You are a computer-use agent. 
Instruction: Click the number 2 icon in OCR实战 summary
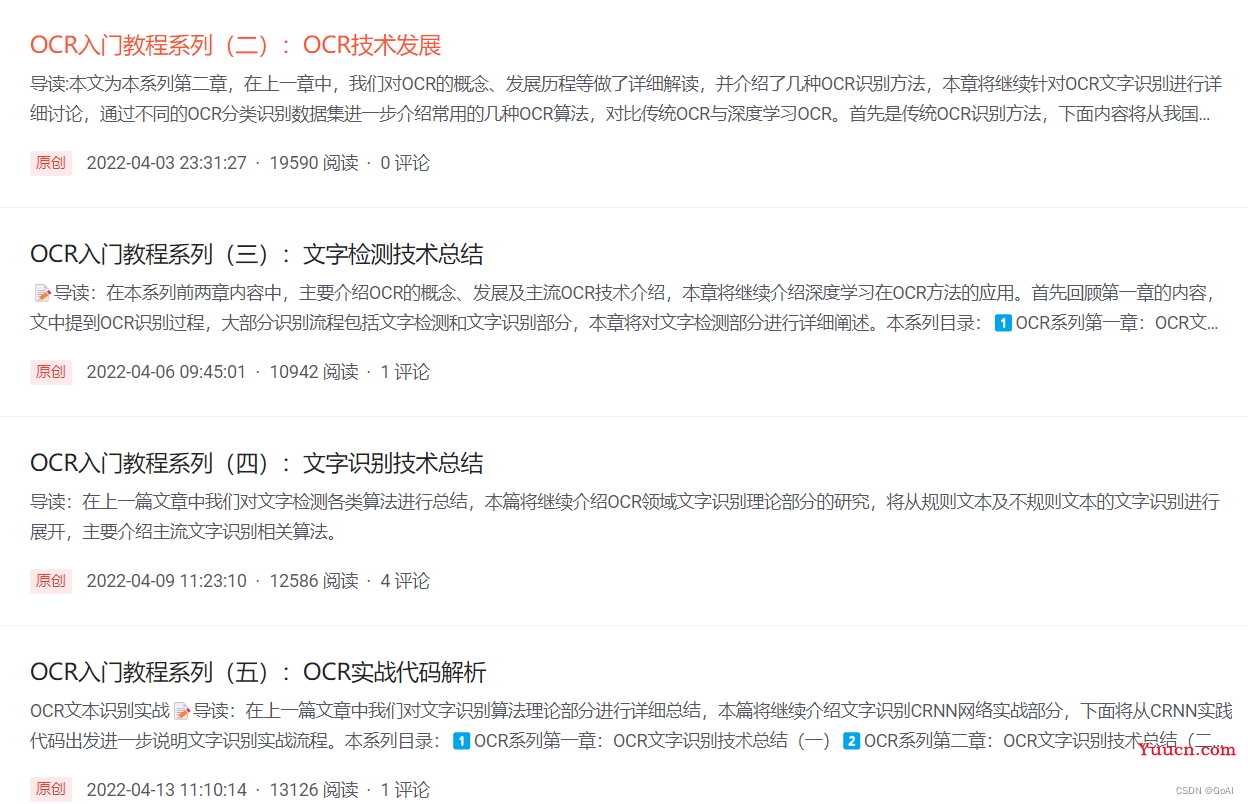[852, 741]
